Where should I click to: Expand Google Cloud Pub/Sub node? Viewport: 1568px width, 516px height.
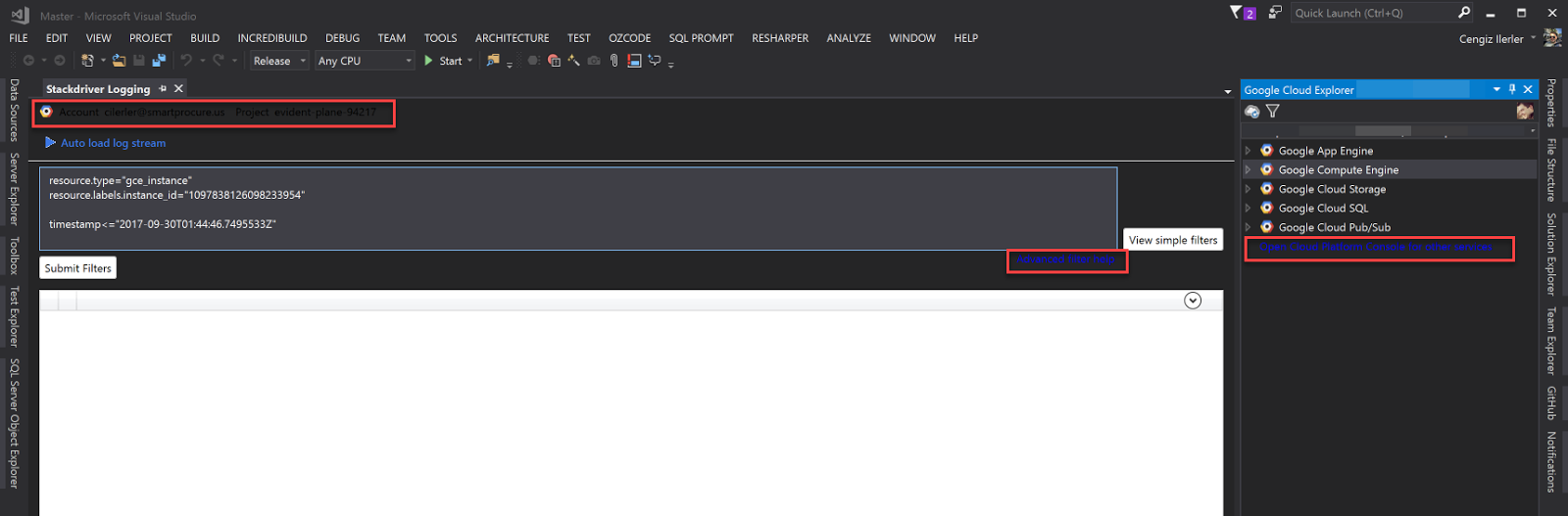tap(1248, 227)
